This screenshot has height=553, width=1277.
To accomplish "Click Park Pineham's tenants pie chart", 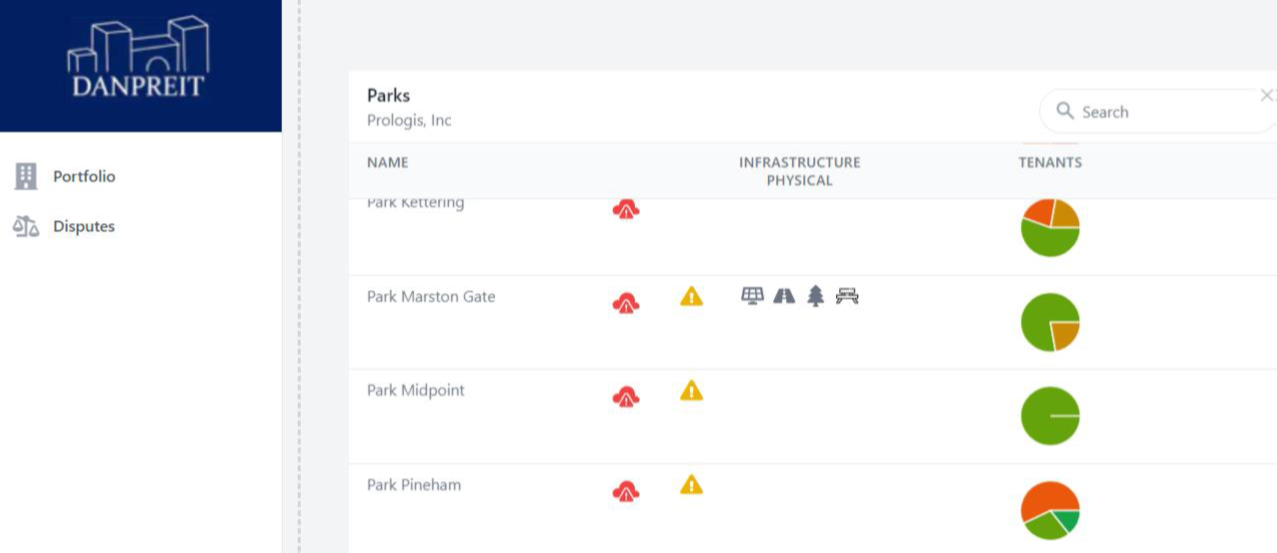I will tap(1050, 510).
